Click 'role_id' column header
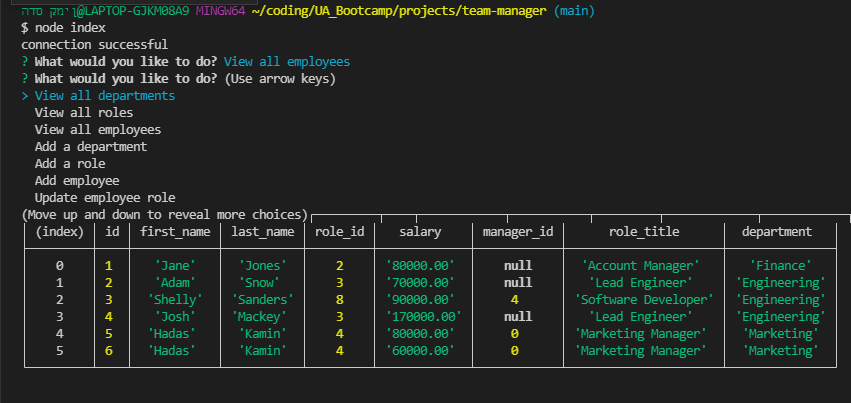The image size is (851, 403). pyautogui.click(x=340, y=232)
